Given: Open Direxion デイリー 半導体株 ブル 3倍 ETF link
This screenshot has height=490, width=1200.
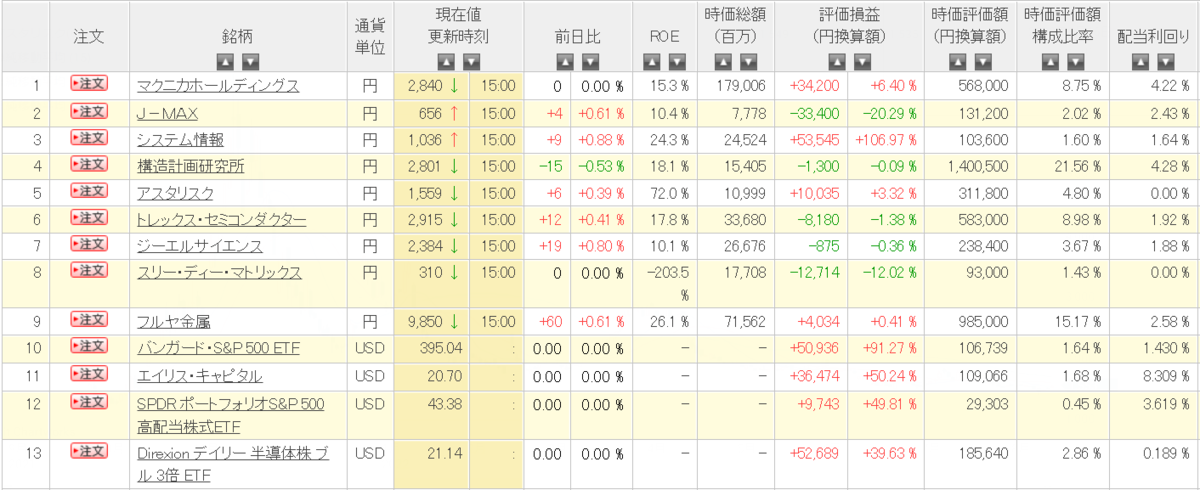Looking at the screenshot, I should coord(234,463).
